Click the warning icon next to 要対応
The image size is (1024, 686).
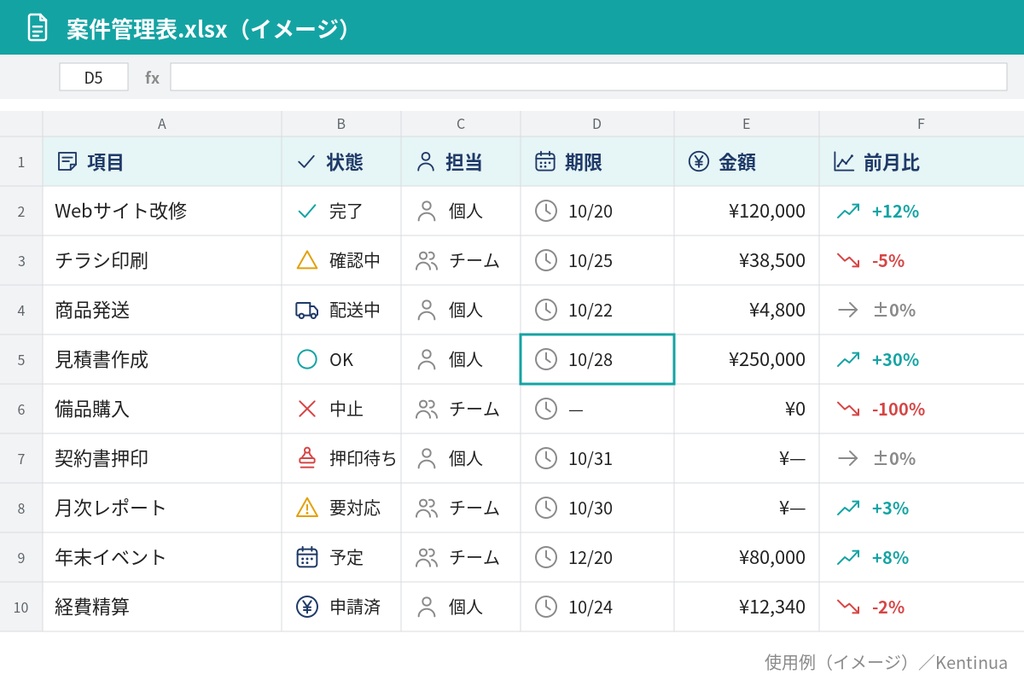[307, 508]
